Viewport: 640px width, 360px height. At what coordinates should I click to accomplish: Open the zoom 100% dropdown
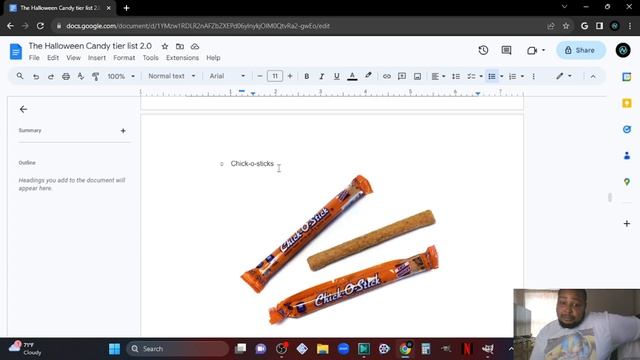click(121, 76)
